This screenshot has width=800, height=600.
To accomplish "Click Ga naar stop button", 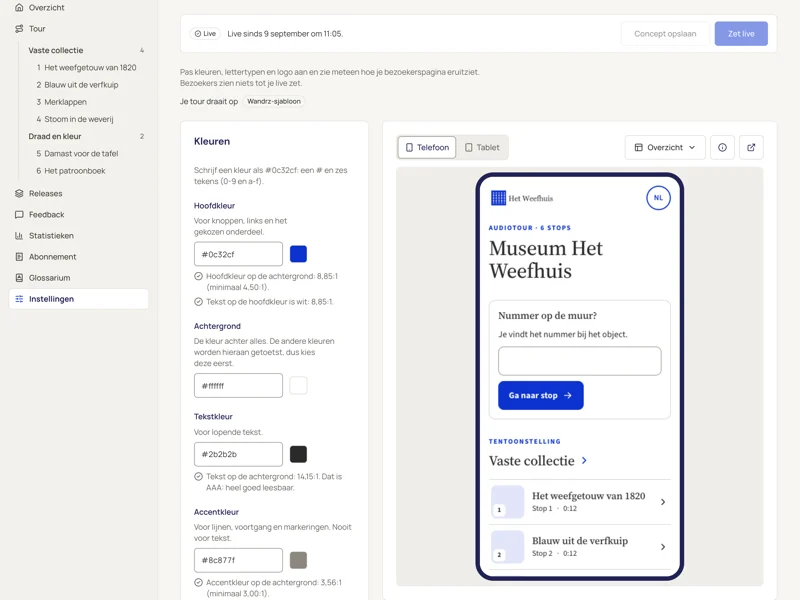I will pyautogui.click(x=541, y=395).
